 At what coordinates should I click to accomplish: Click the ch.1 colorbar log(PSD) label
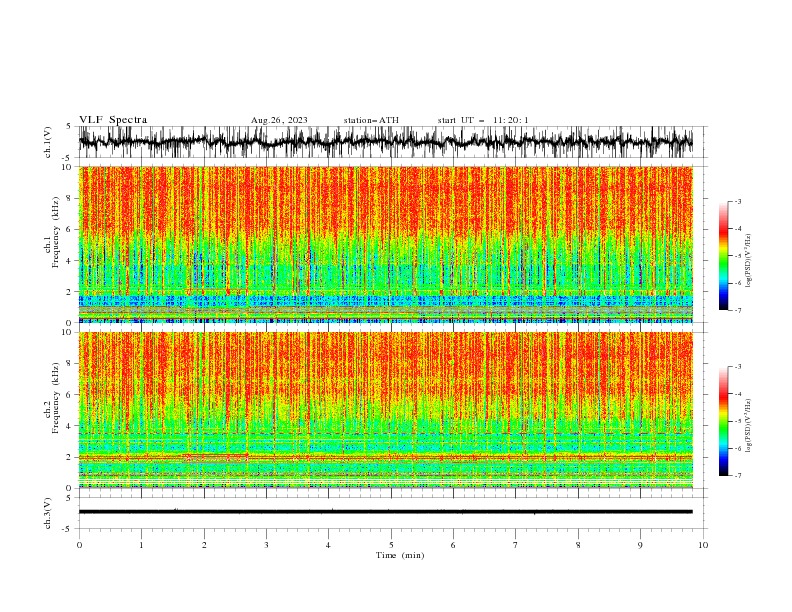[x=748, y=261]
